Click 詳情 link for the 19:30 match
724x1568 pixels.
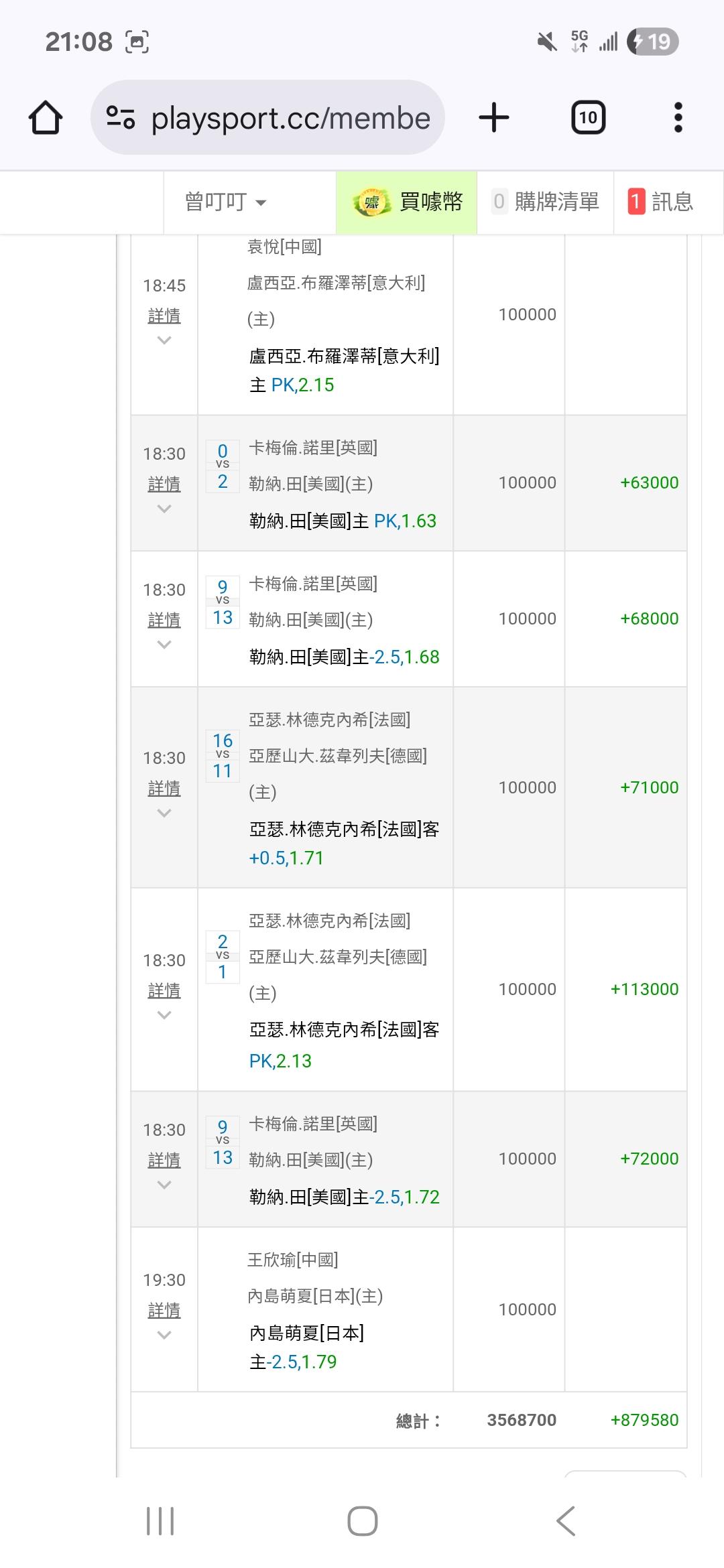[164, 1310]
